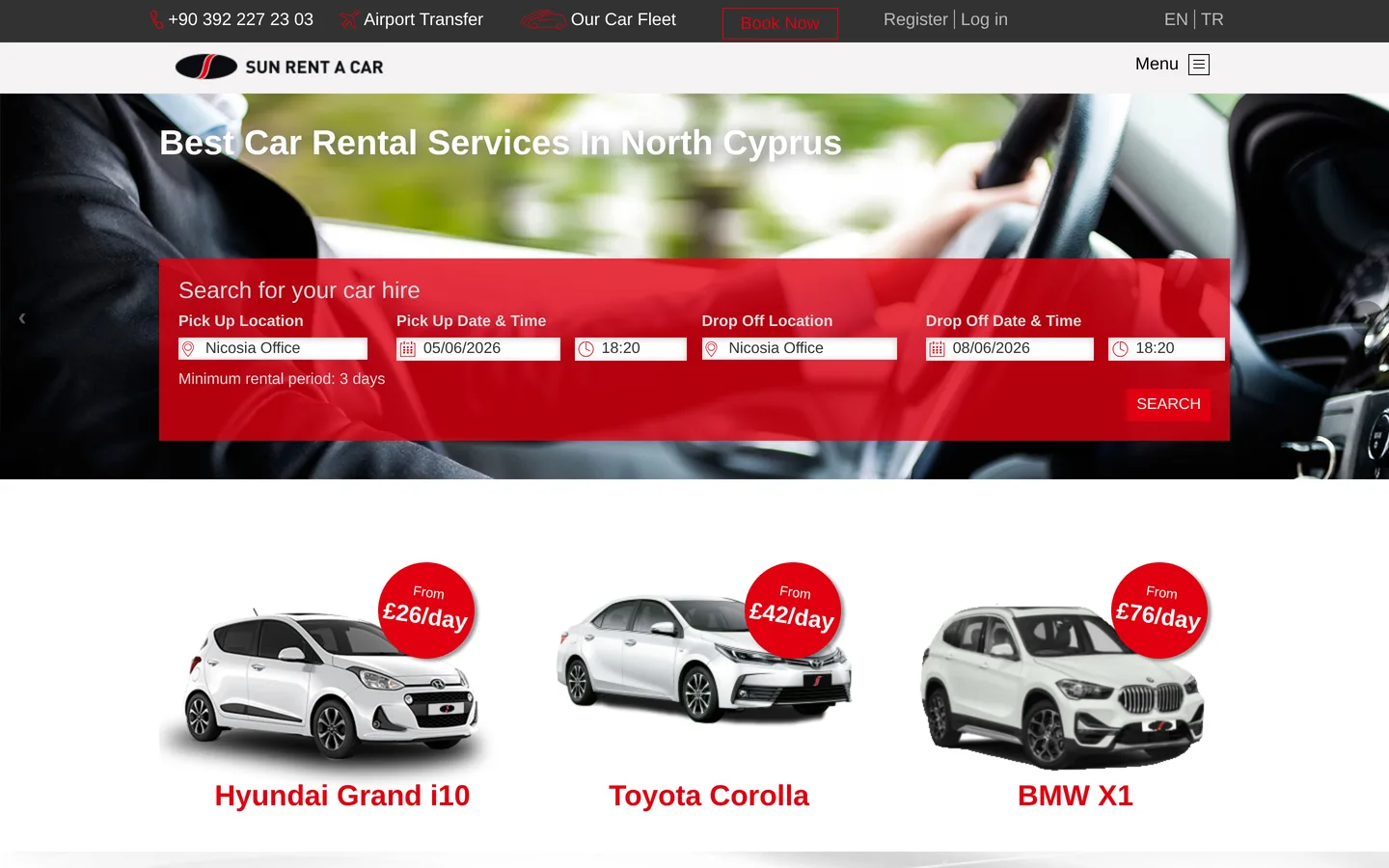
Task: Click the clock icon in Pick Up Time
Action: tap(586, 349)
